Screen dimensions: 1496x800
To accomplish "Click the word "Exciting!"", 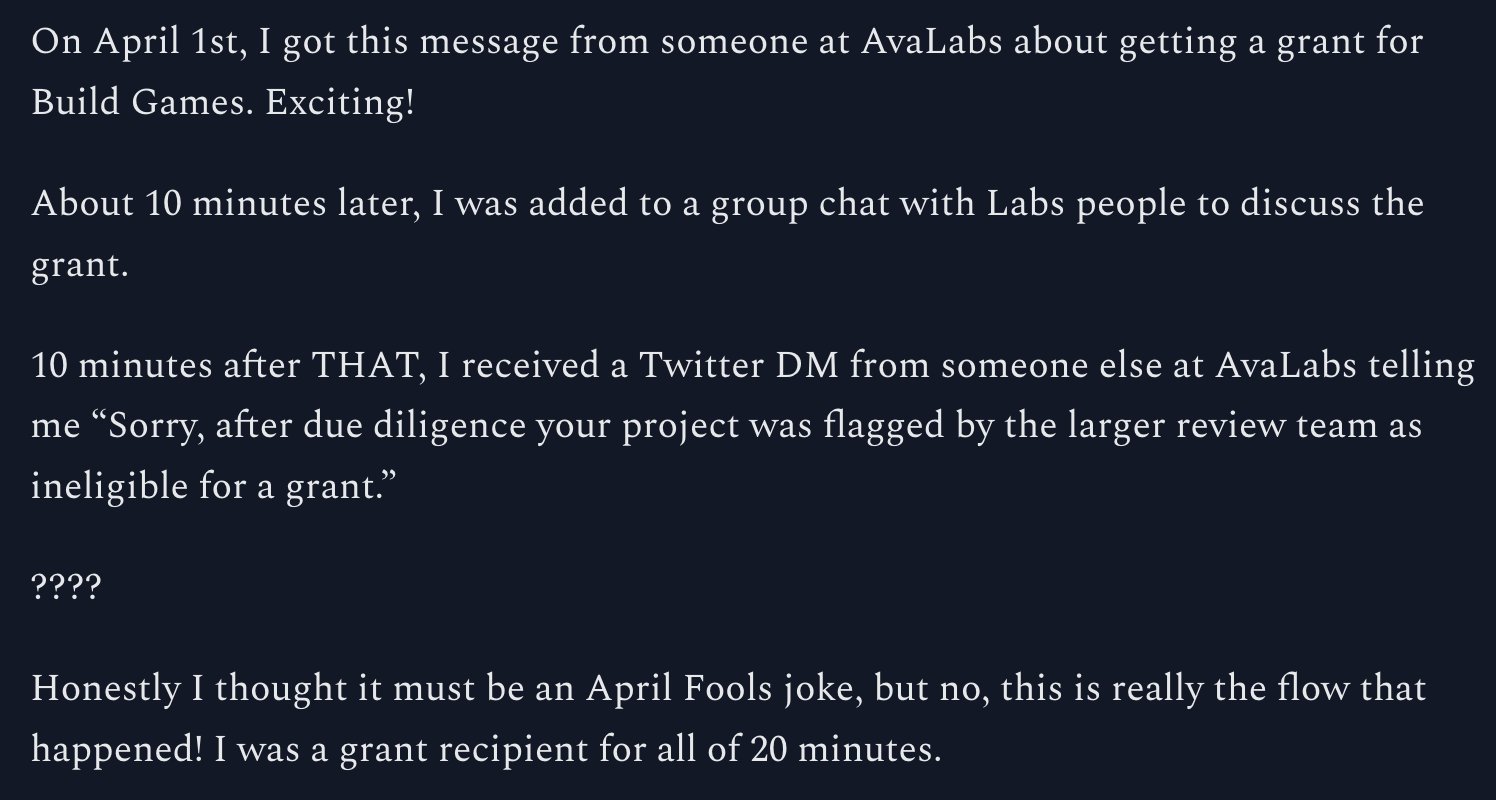I will [x=340, y=104].
